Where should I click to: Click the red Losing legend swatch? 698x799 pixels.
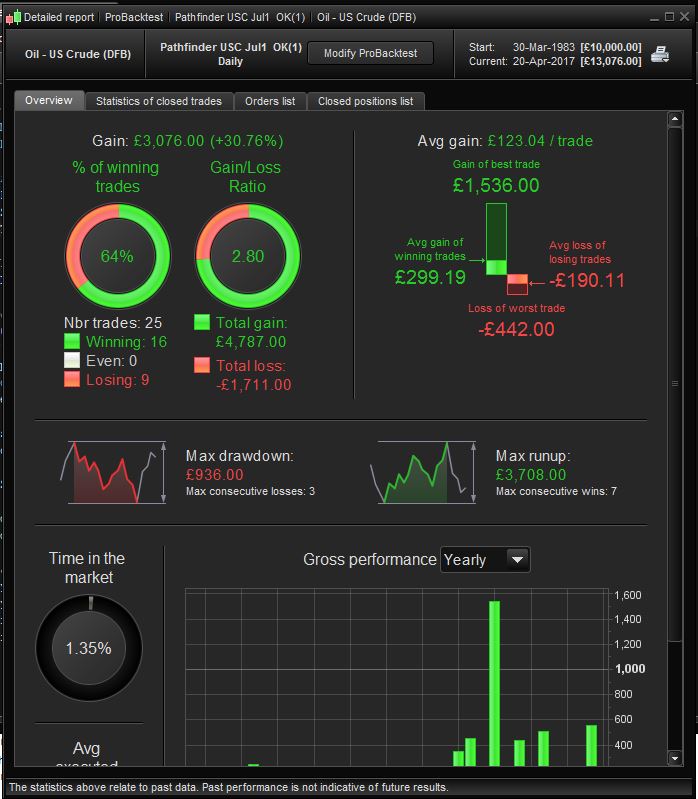[72, 379]
